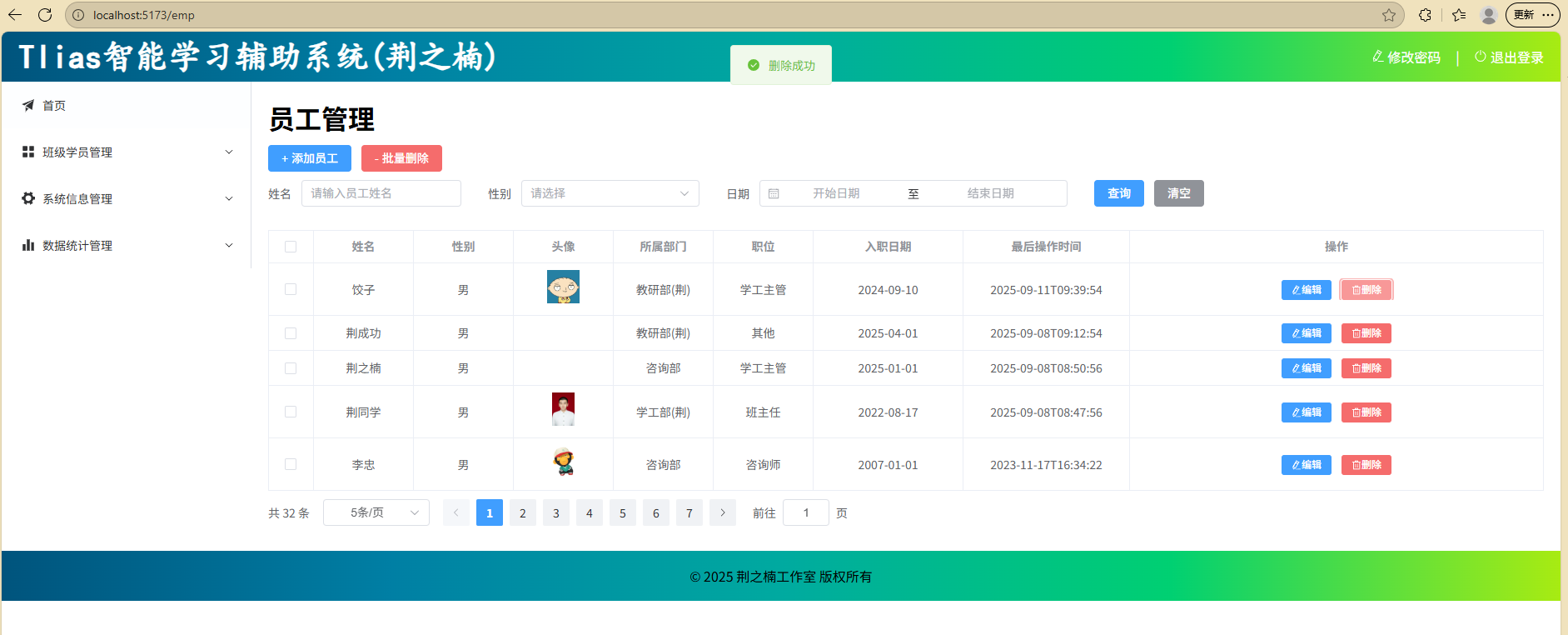Expand the 班级学员管理 sidebar menu

pyautogui.click(x=127, y=152)
